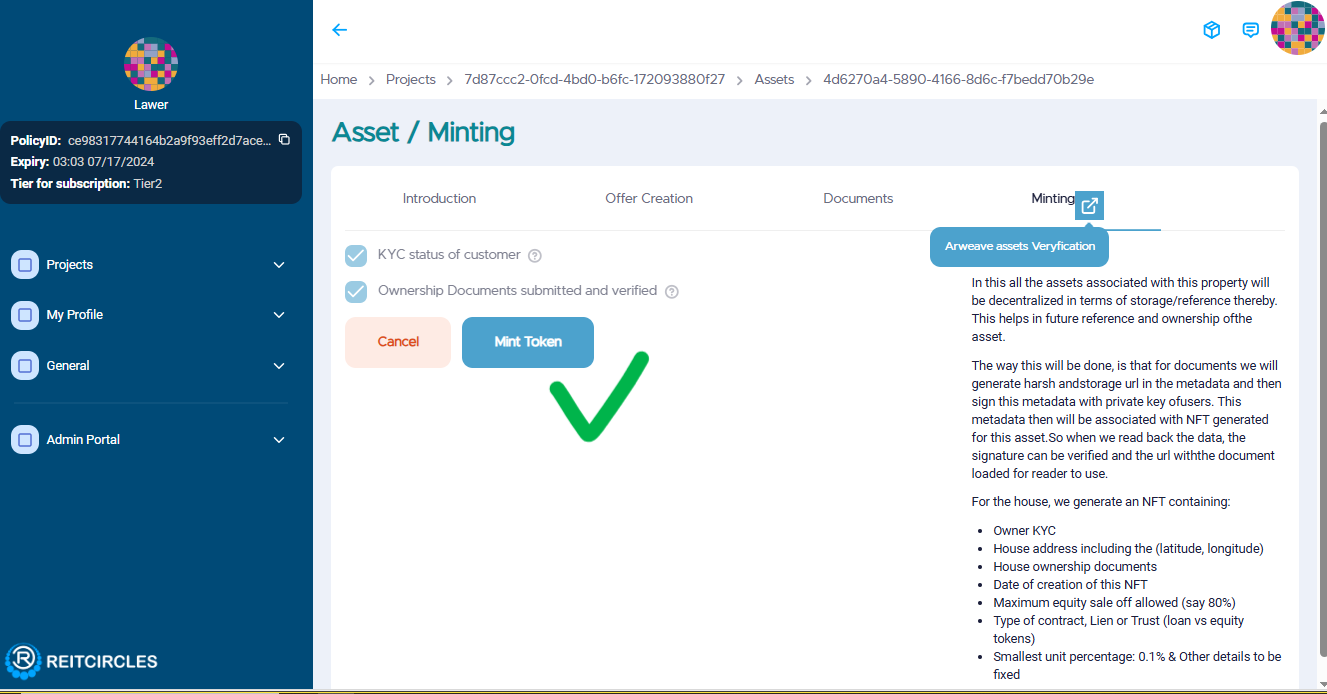The width and height of the screenshot is (1327, 694).
Task: Switch to the Introduction tab
Action: point(439,199)
